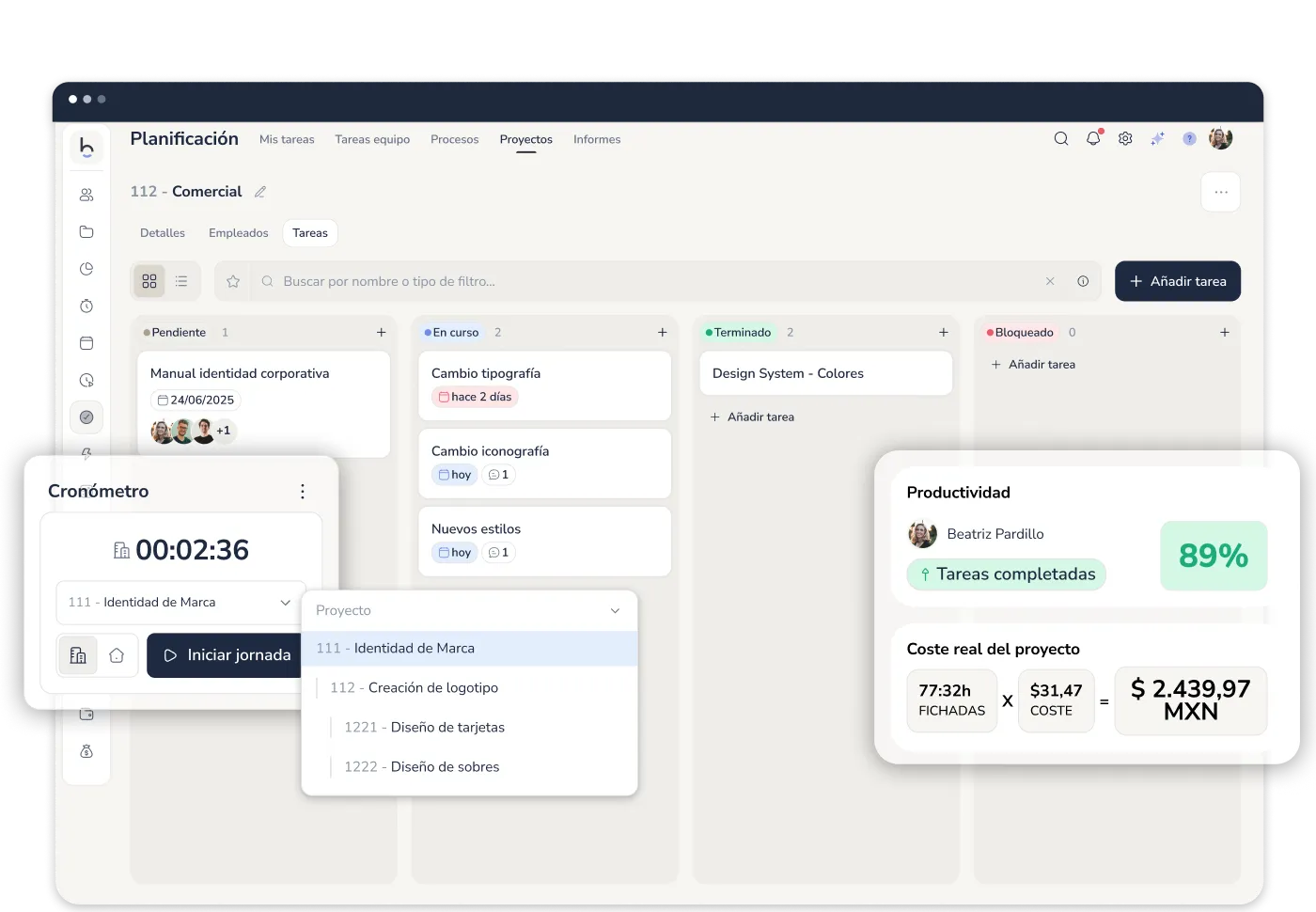Open the clock history icon in the sidebar

coord(86,380)
